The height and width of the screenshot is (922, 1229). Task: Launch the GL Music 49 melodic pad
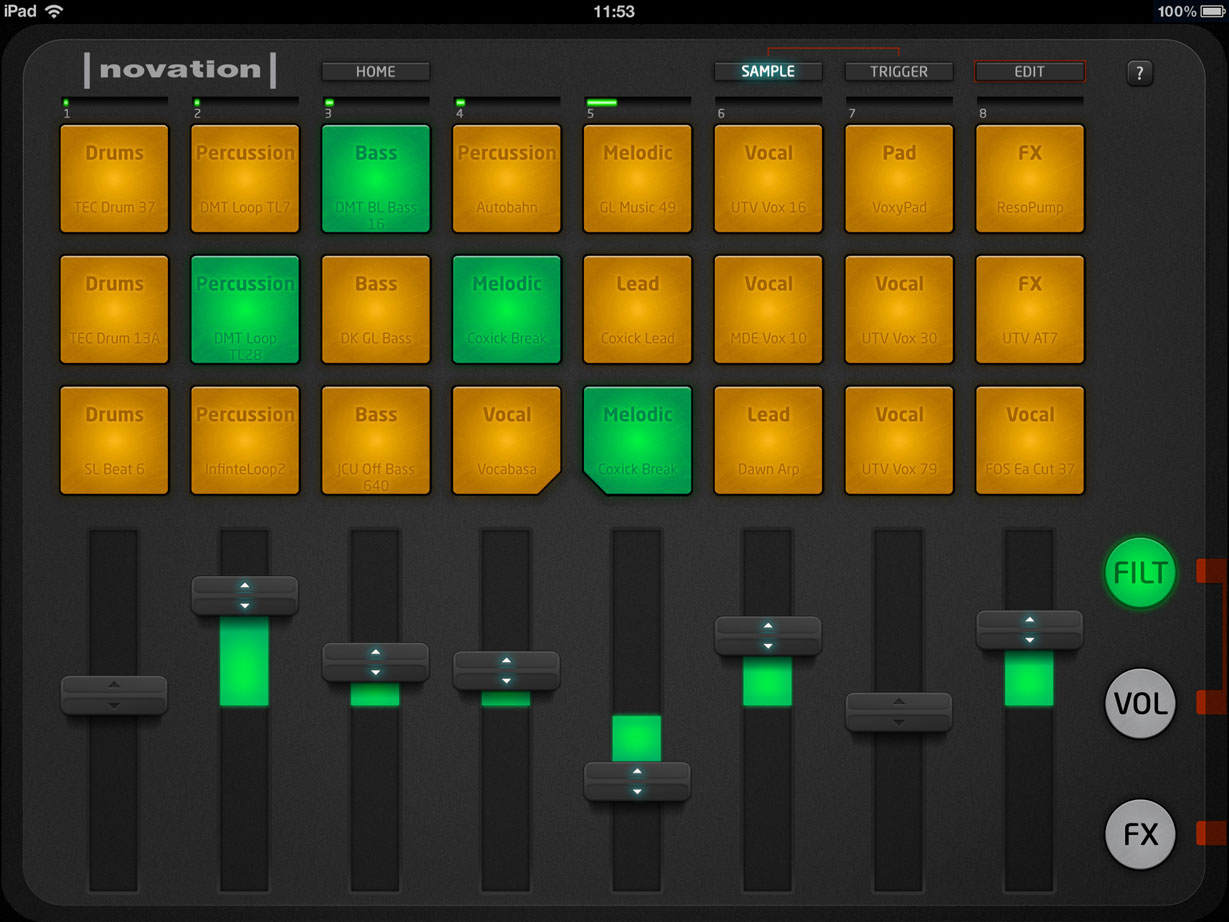[637, 178]
